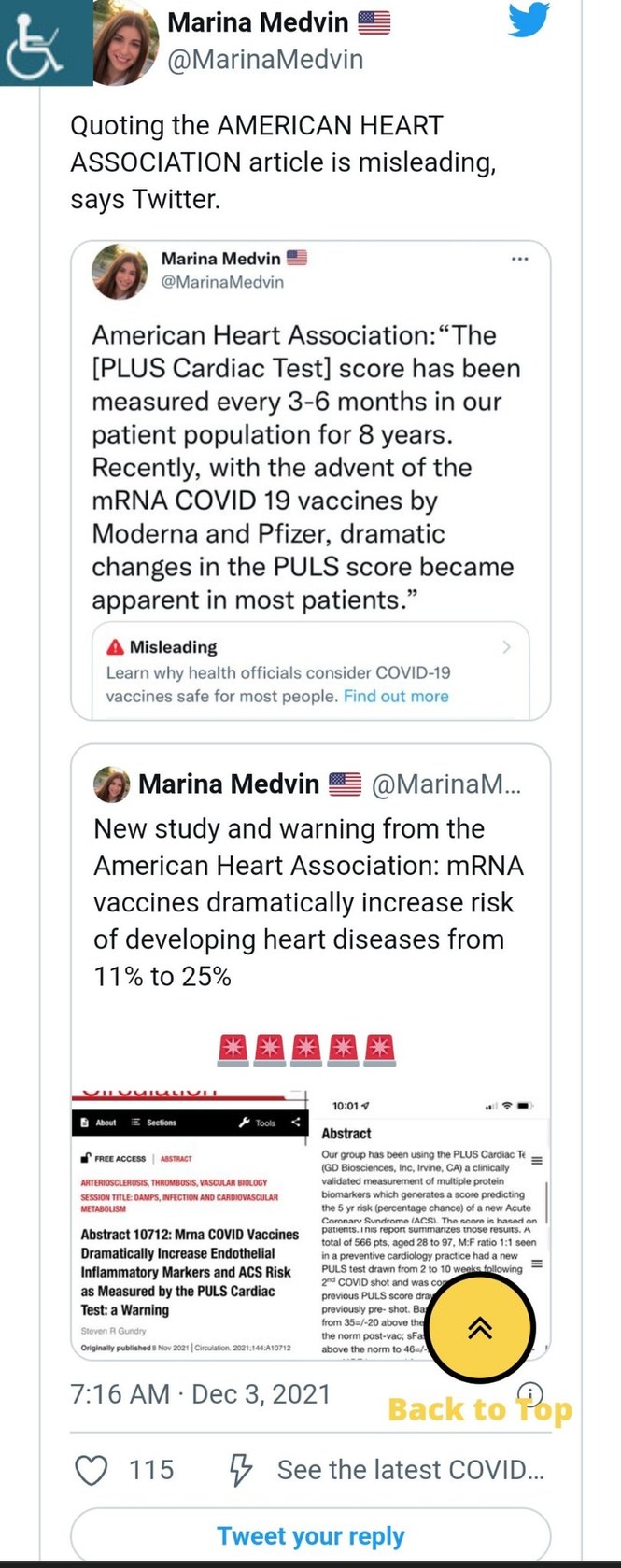Screen dimensions: 621x1568
Task: Click the Twitter bird logo
Action: pyautogui.click(x=529, y=21)
